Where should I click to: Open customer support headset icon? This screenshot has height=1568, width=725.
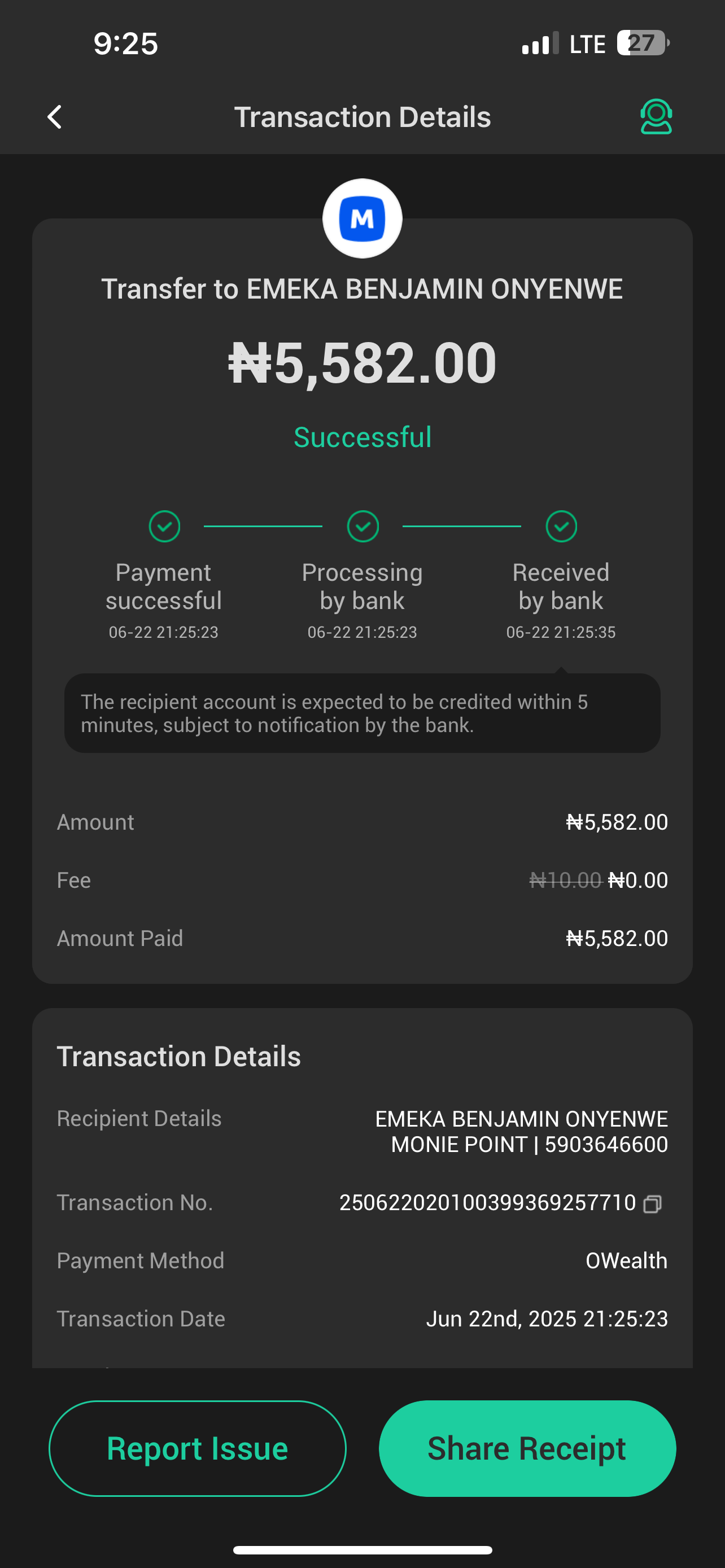(656, 116)
